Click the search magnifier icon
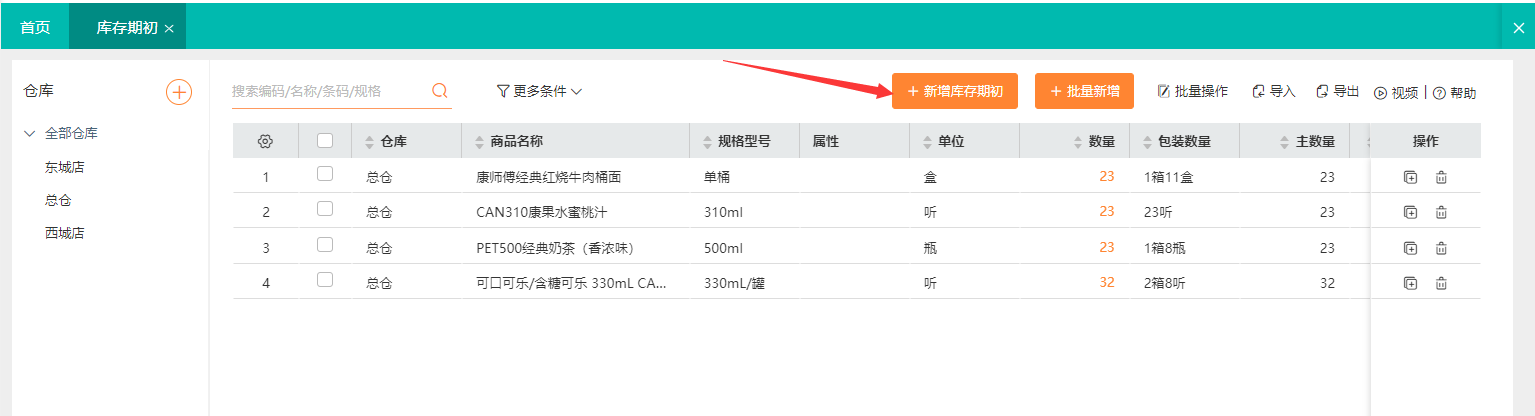 [x=439, y=91]
